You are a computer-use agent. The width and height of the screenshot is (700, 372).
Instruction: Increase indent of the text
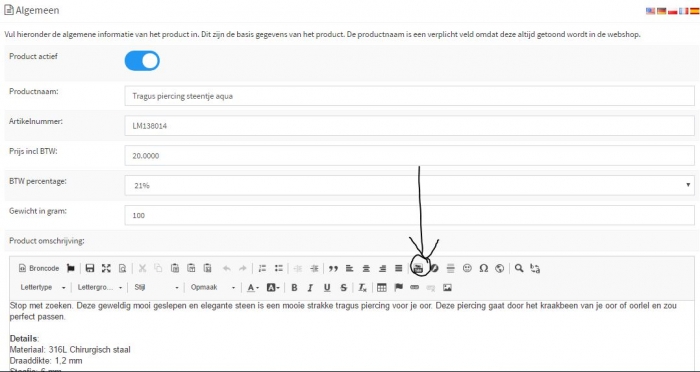tap(314, 268)
